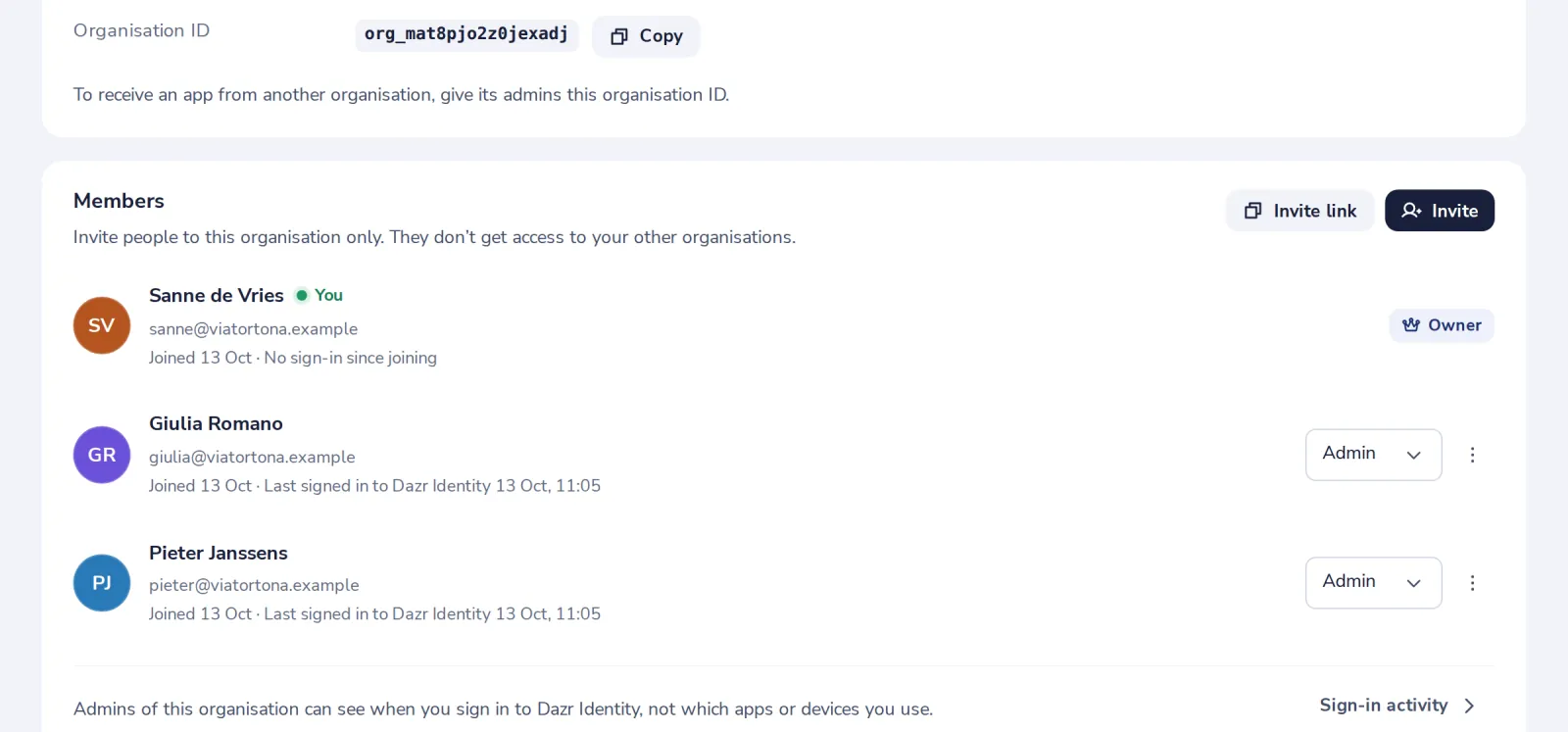Open Sign-in activity
The width and height of the screenshot is (1568, 732).
pyautogui.click(x=1396, y=706)
